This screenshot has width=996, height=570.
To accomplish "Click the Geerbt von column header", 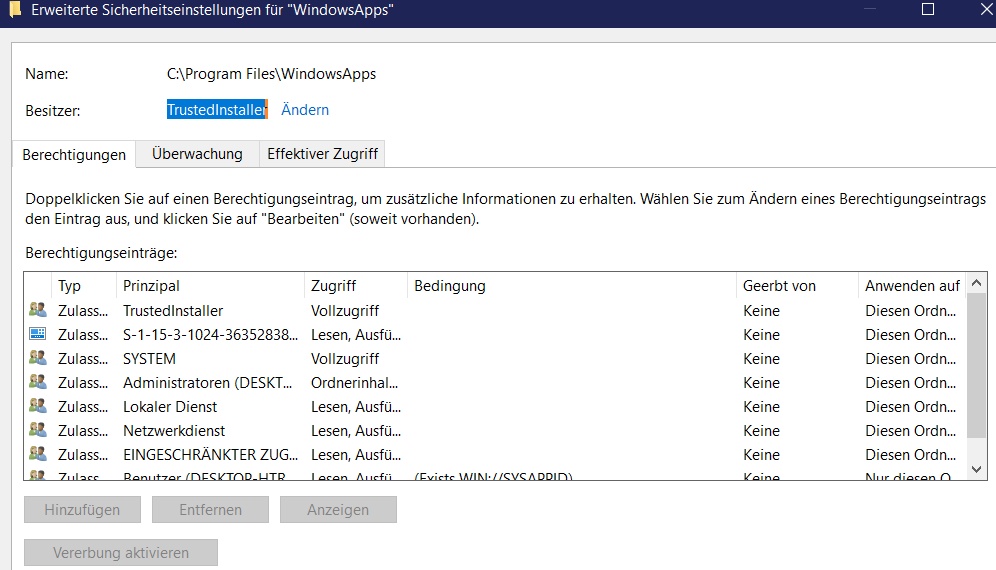I will [x=797, y=286].
